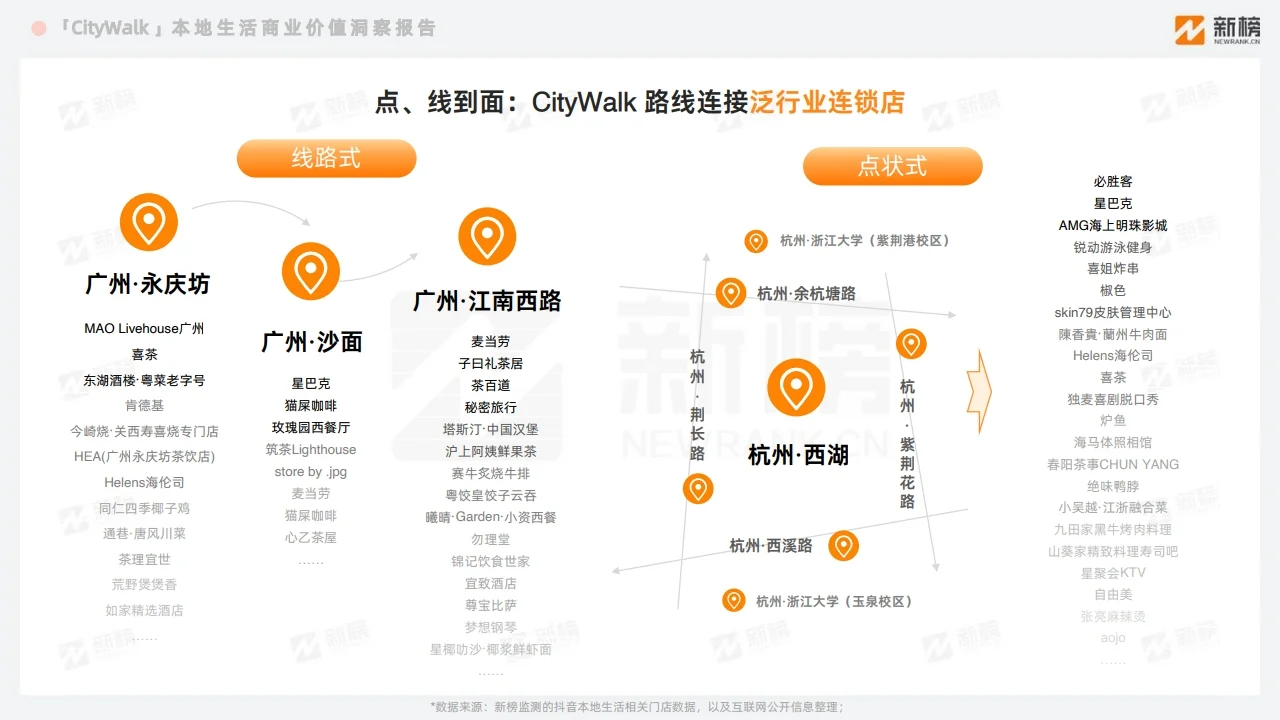Switch to the 线路式 section label
This screenshot has width=1280, height=720.
click(326, 158)
